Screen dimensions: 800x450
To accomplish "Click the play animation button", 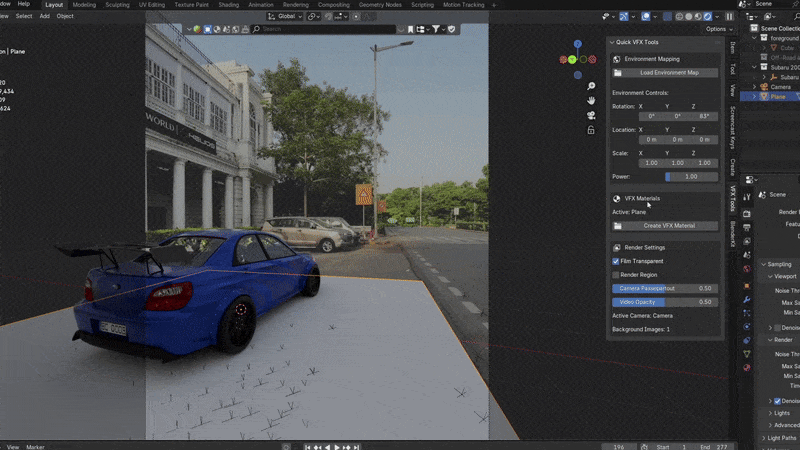I will tap(337, 447).
